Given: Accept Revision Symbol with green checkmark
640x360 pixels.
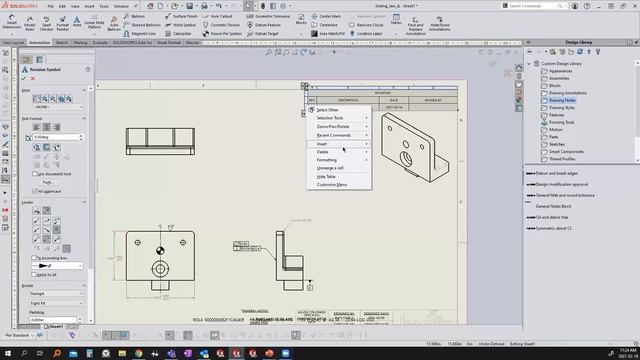Looking at the screenshot, I should pyautogui.click(x=24, y=78).
